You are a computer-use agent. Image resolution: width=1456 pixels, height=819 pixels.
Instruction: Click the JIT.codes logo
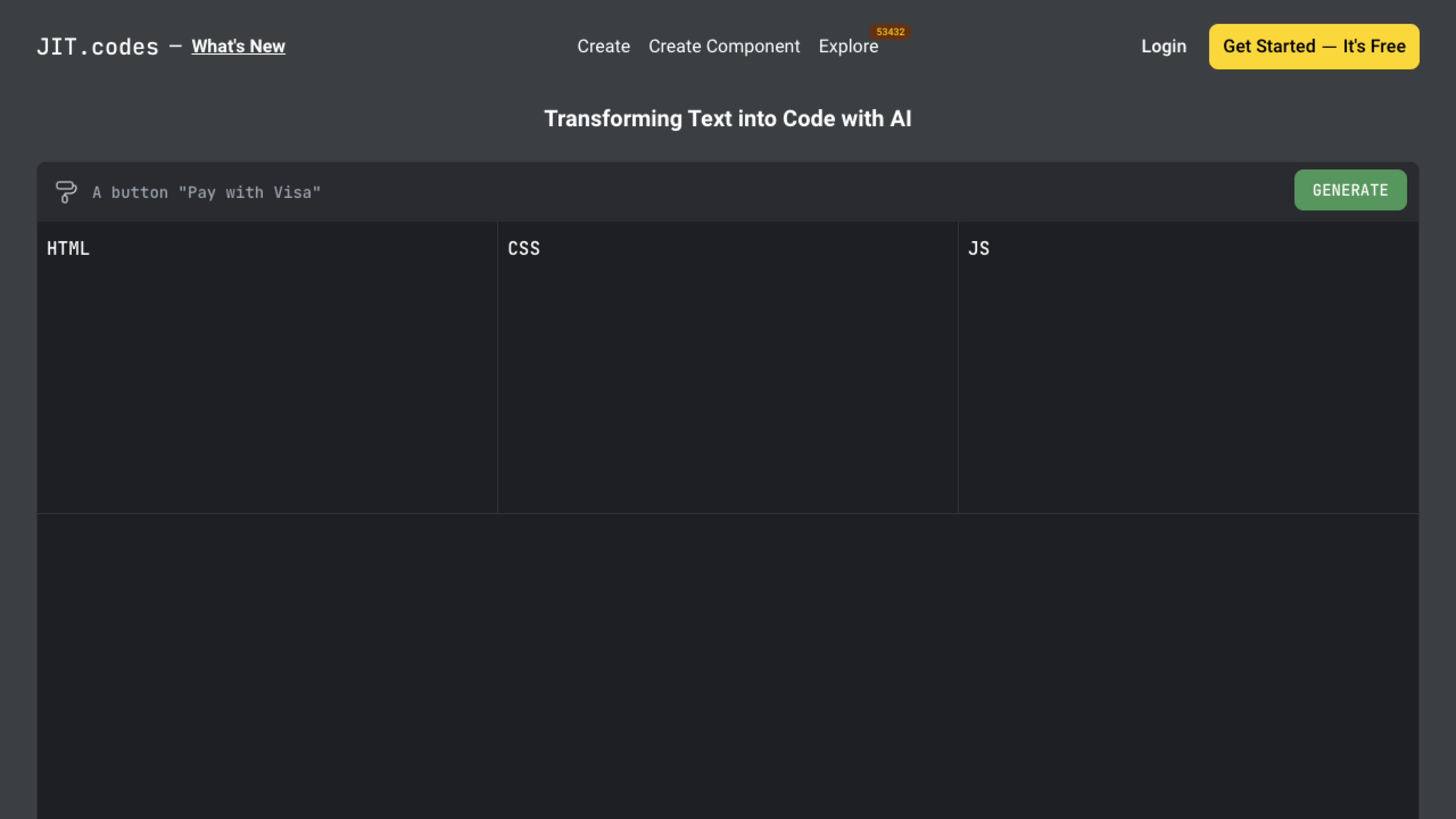[97, 47]
